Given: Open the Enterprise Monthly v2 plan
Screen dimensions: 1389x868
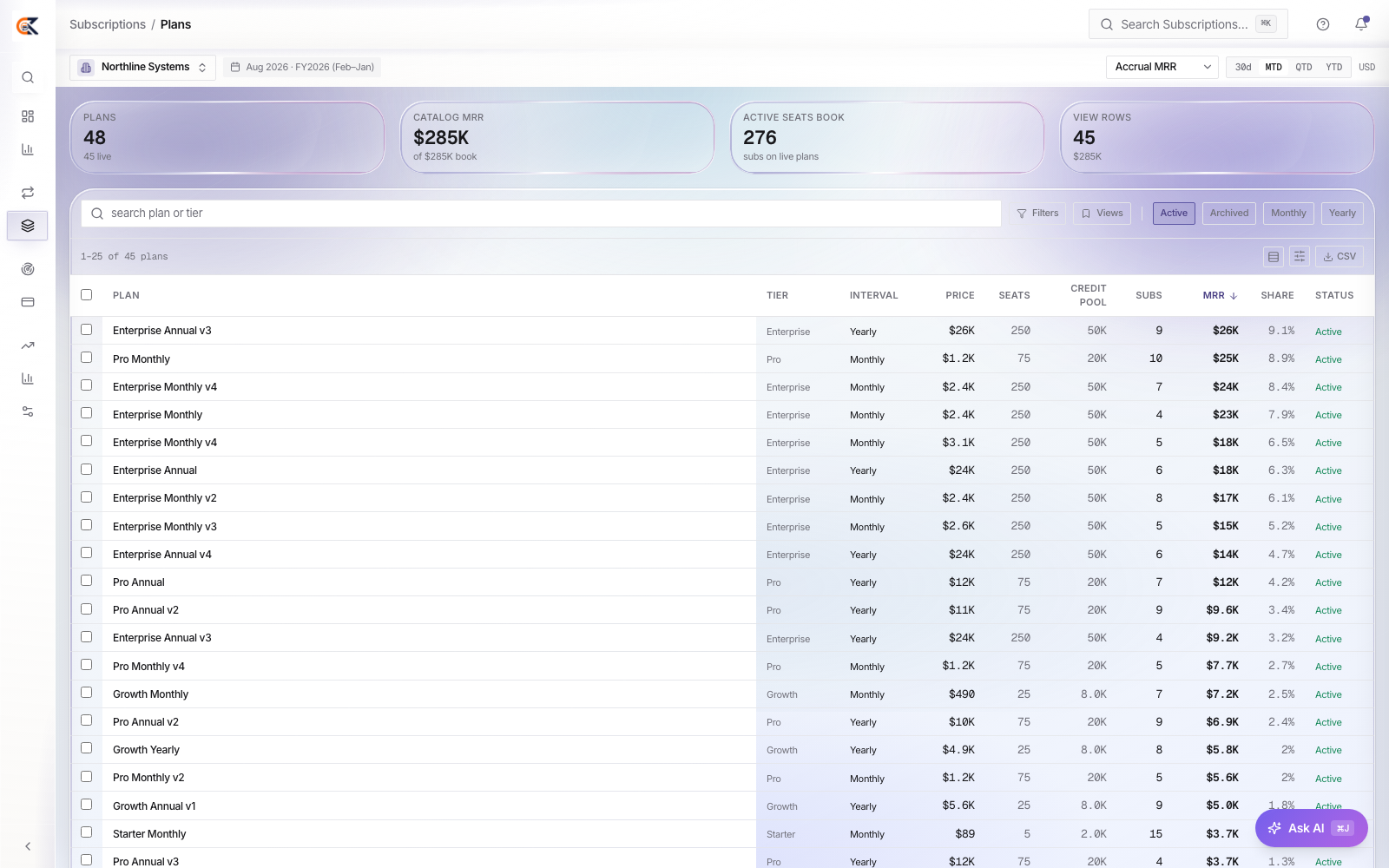Looking at the screenshot, I should pyautogui.click(x=165, y=498).
